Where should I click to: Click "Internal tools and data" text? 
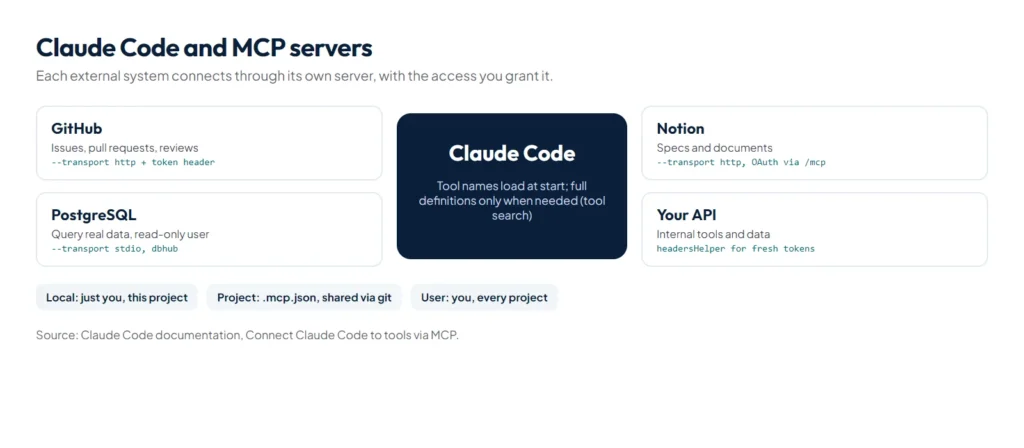point(713,234)
